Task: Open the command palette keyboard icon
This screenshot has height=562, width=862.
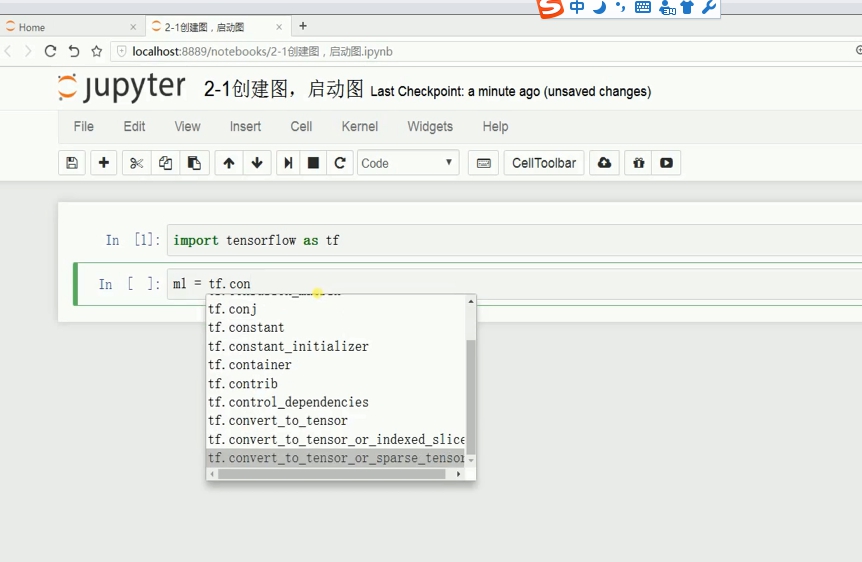Action: (484, 163)
